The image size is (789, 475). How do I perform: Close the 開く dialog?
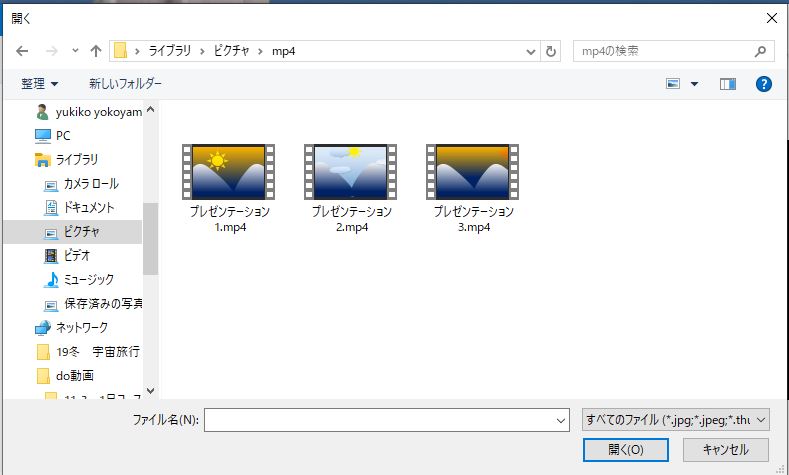771,19
